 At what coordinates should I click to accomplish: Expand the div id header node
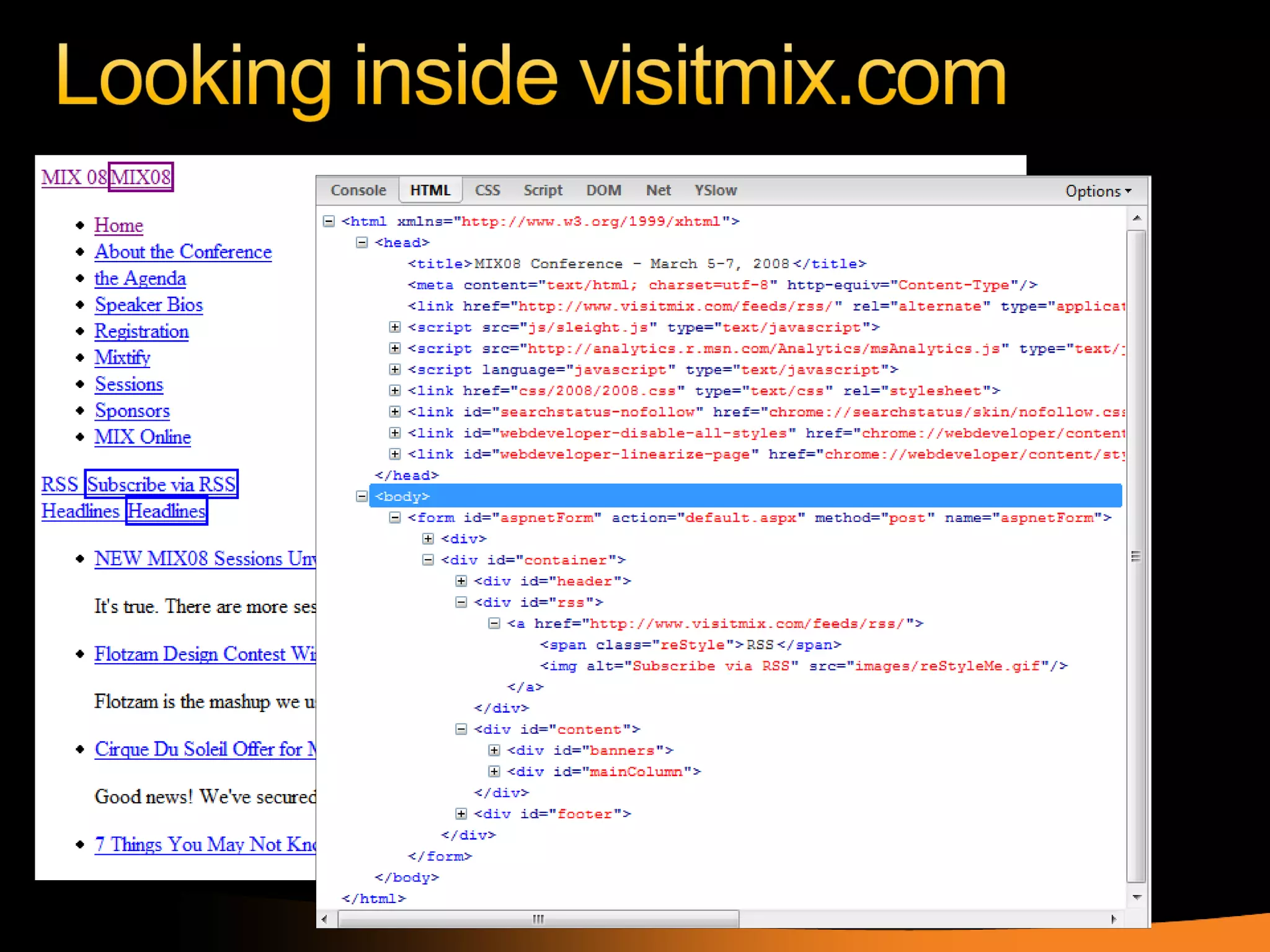click(461, 581)
